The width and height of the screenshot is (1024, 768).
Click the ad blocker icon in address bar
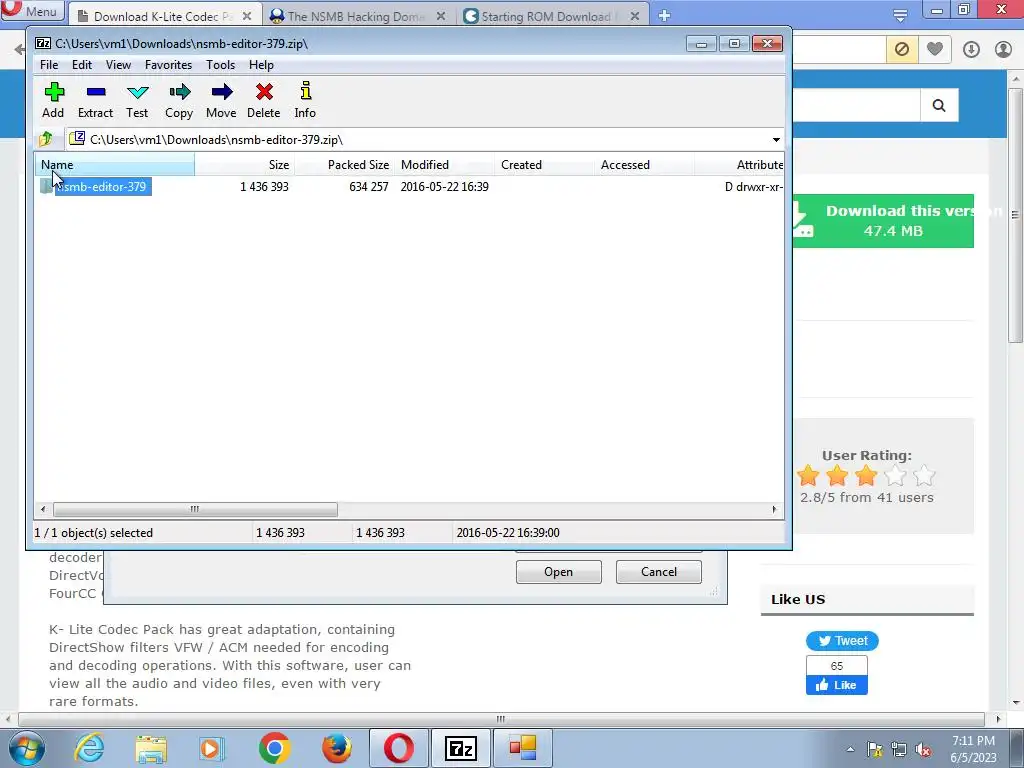[902, 49]
